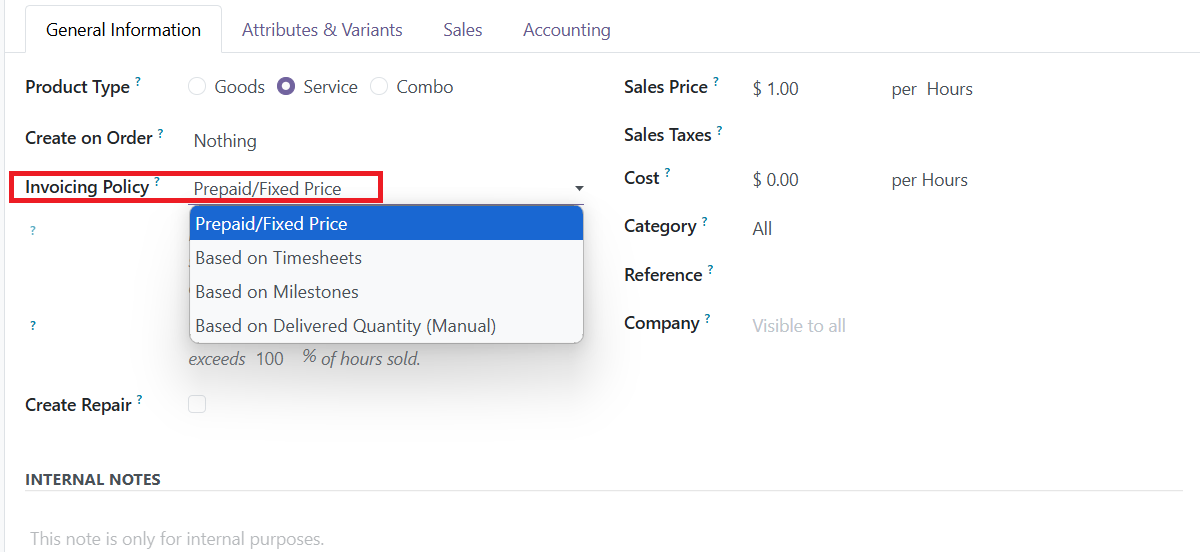Show help tooltip for Reference
Viewport: 1200px width, 552px height.
[711, 270]
